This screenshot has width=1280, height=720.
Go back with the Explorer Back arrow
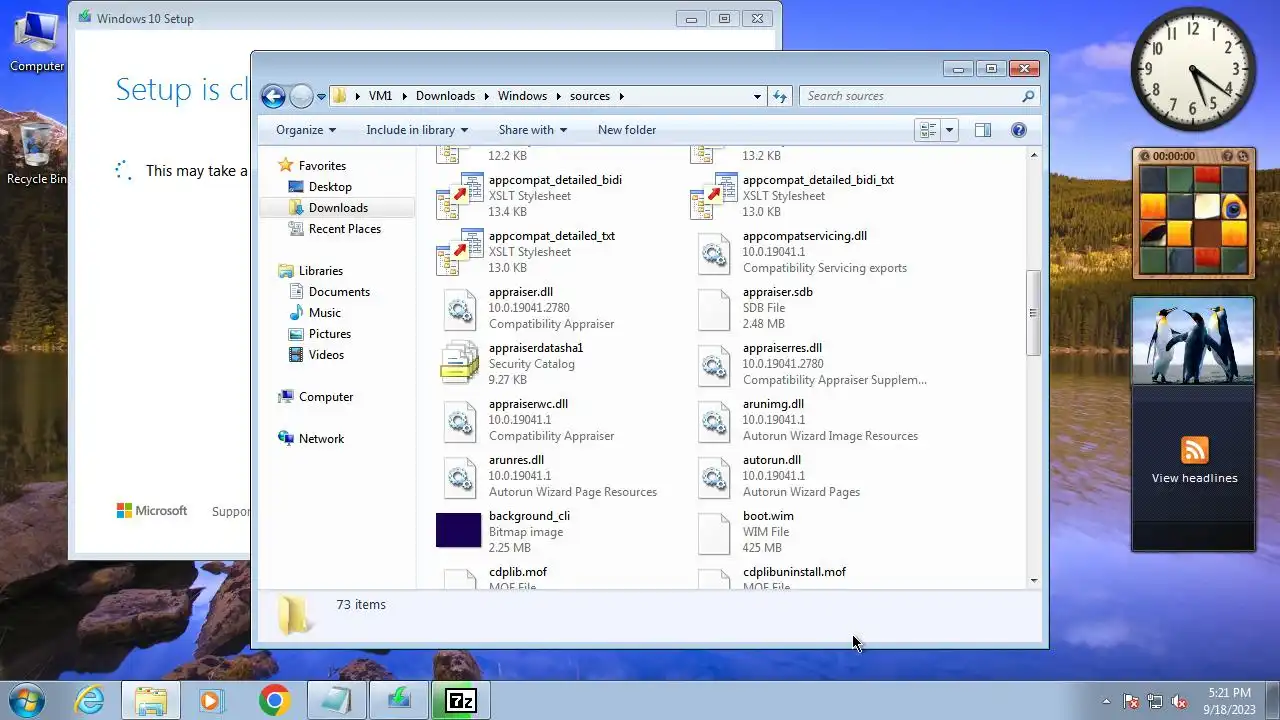coord(273,96)
